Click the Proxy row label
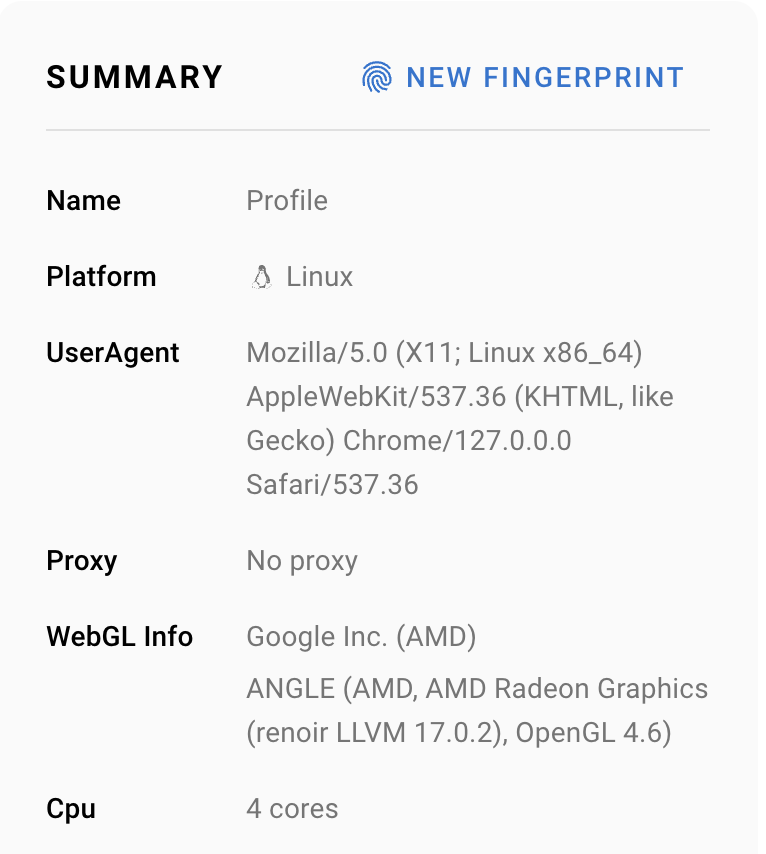Screen dimensions: 766x854 tap(81, 561)
